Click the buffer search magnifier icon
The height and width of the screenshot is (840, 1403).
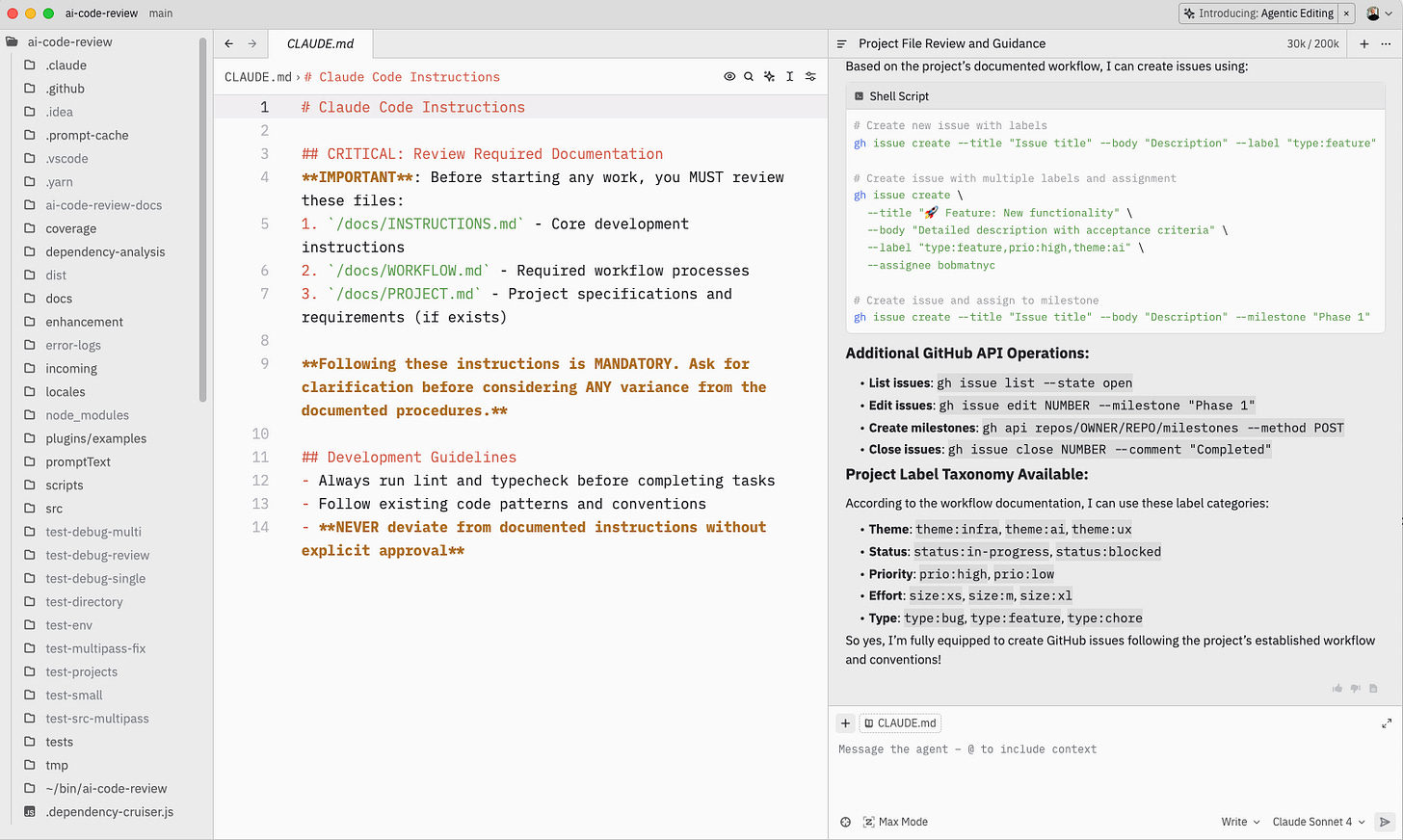pyautogui.click(x=749, y=76)
